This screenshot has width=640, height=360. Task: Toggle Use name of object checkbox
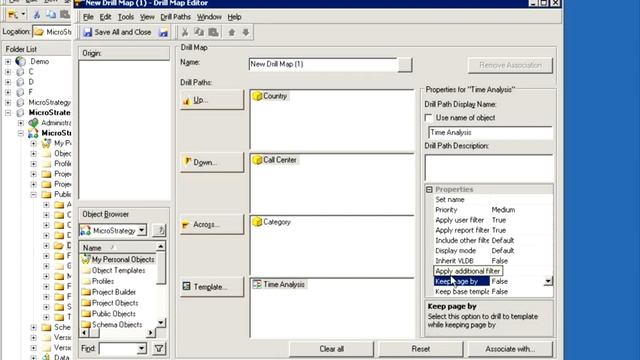[x=429, y=118]
